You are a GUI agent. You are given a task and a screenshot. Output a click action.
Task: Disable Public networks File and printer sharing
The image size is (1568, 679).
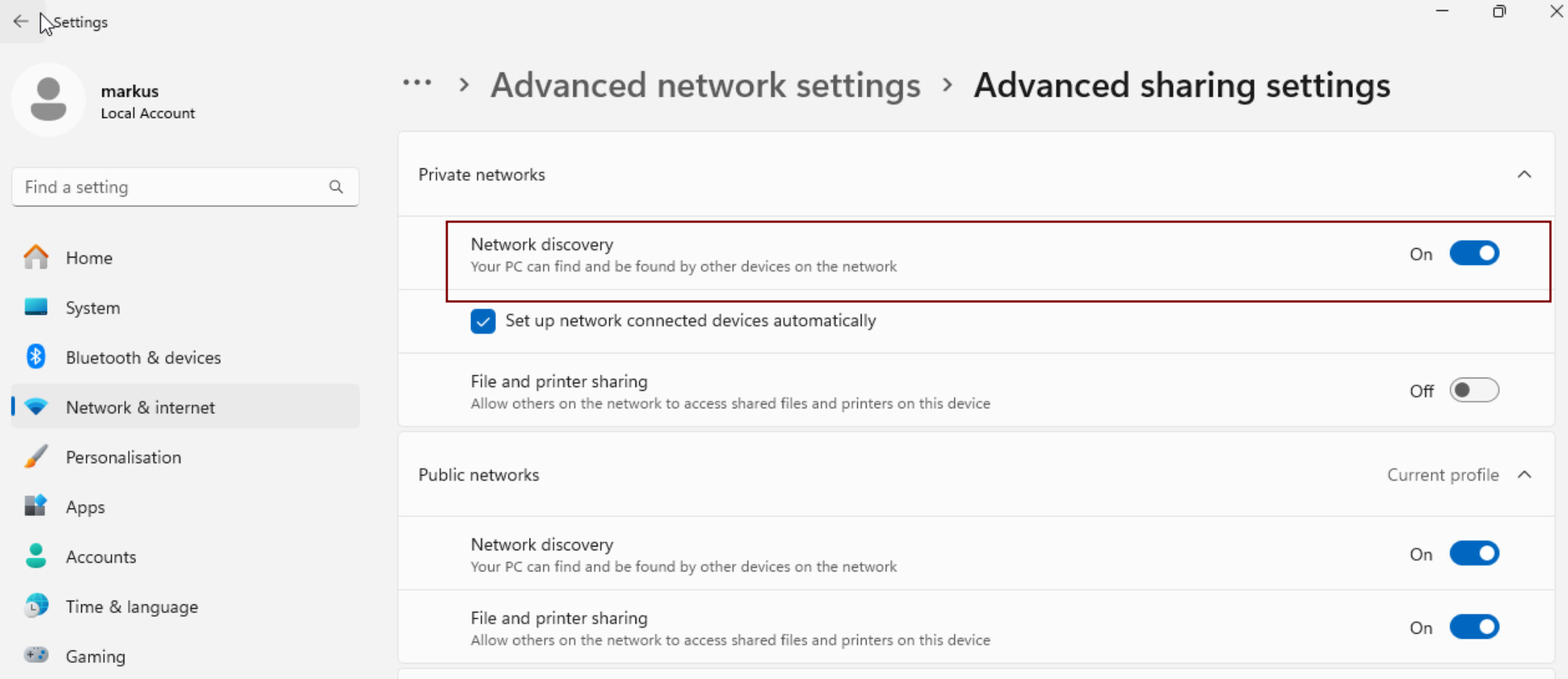coord(1474,627)
